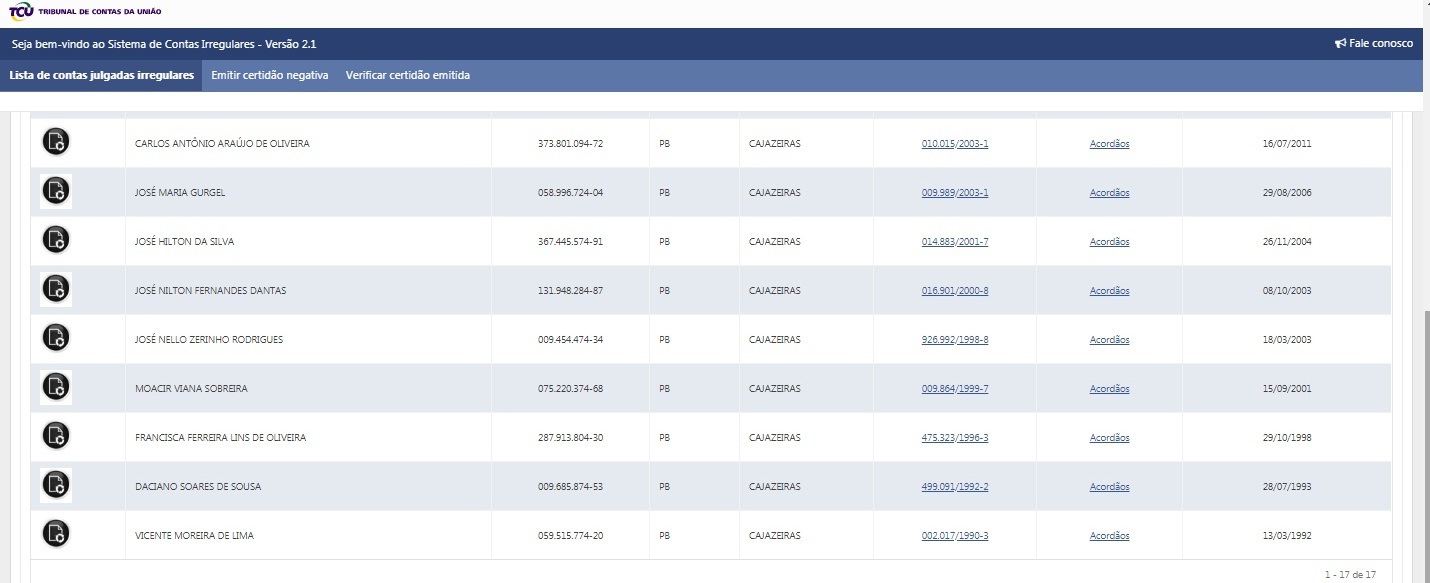
Task: Open Acordãos link for José Maria Gurgel
Action: [x=1109, y=193]
